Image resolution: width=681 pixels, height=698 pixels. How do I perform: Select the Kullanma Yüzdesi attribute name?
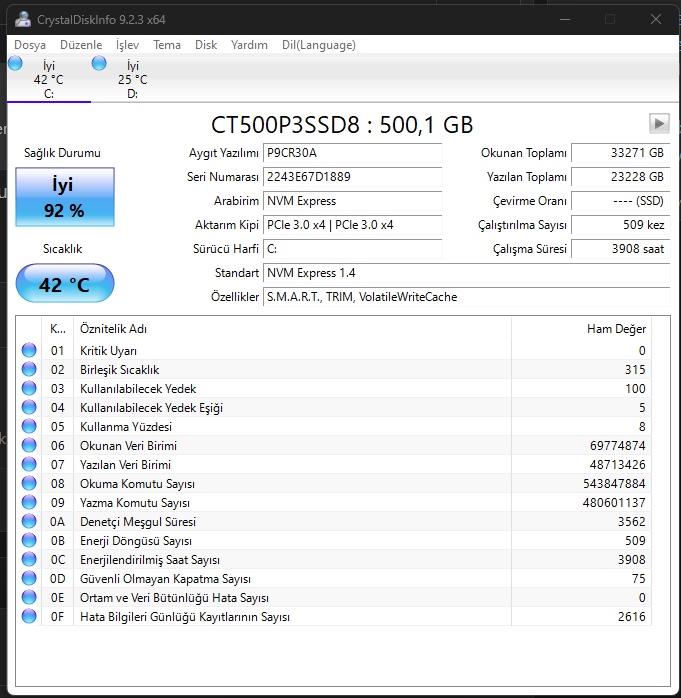coord(126,427)
